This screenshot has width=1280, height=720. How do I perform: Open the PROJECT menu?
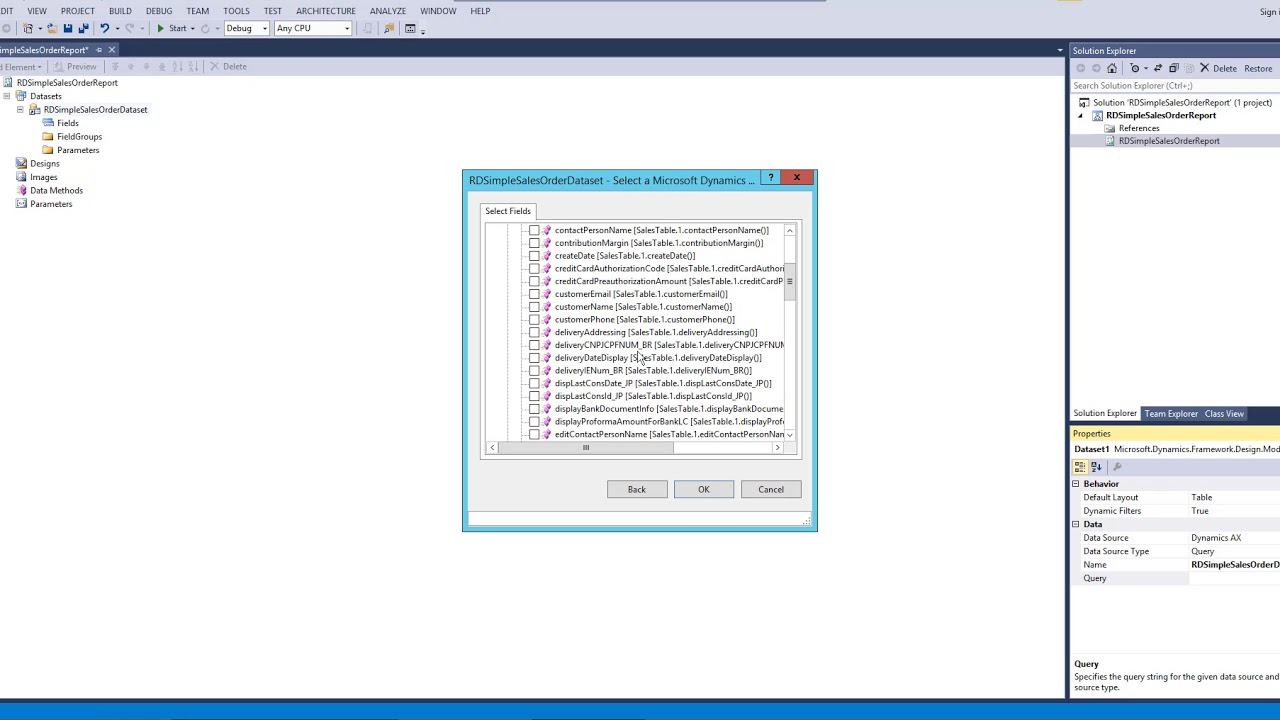(77, 11)
